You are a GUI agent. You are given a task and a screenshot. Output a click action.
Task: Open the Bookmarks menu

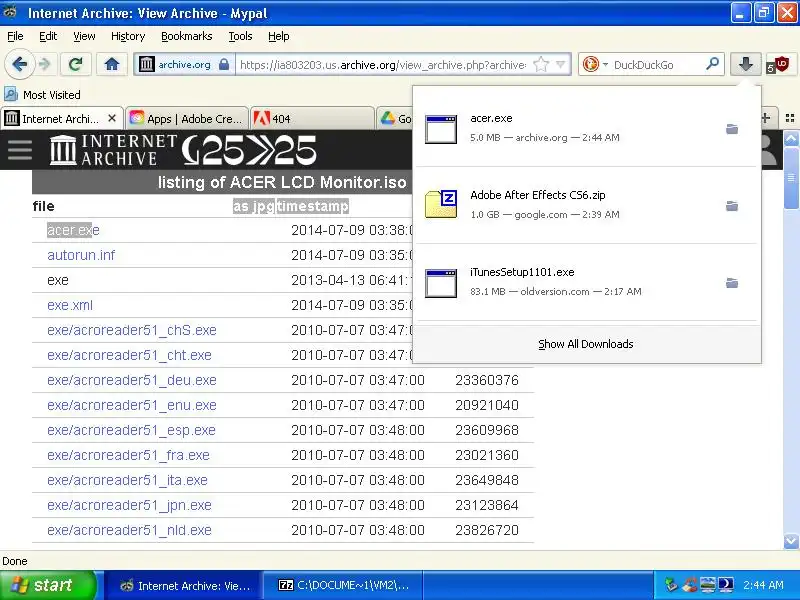187,36
